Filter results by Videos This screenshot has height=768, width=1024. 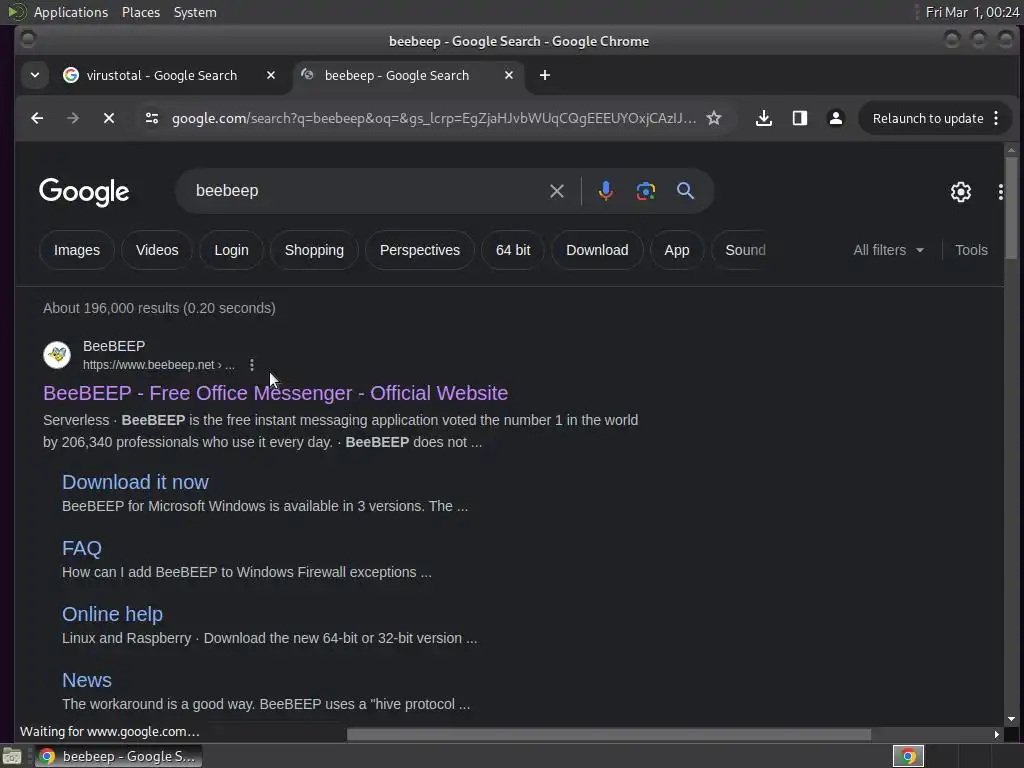click(x=157, y=250)
